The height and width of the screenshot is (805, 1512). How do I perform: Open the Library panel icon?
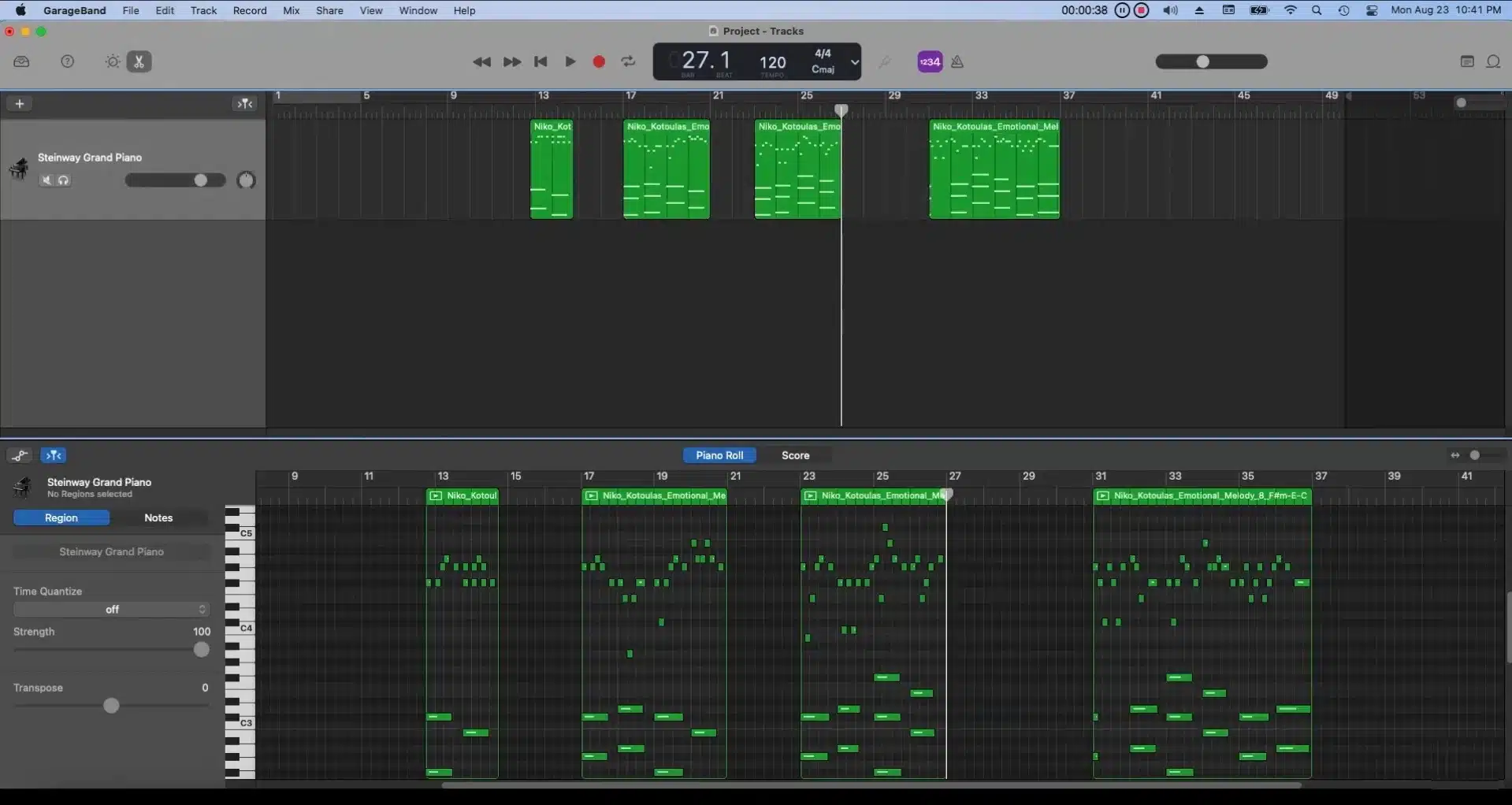point(21,61)
